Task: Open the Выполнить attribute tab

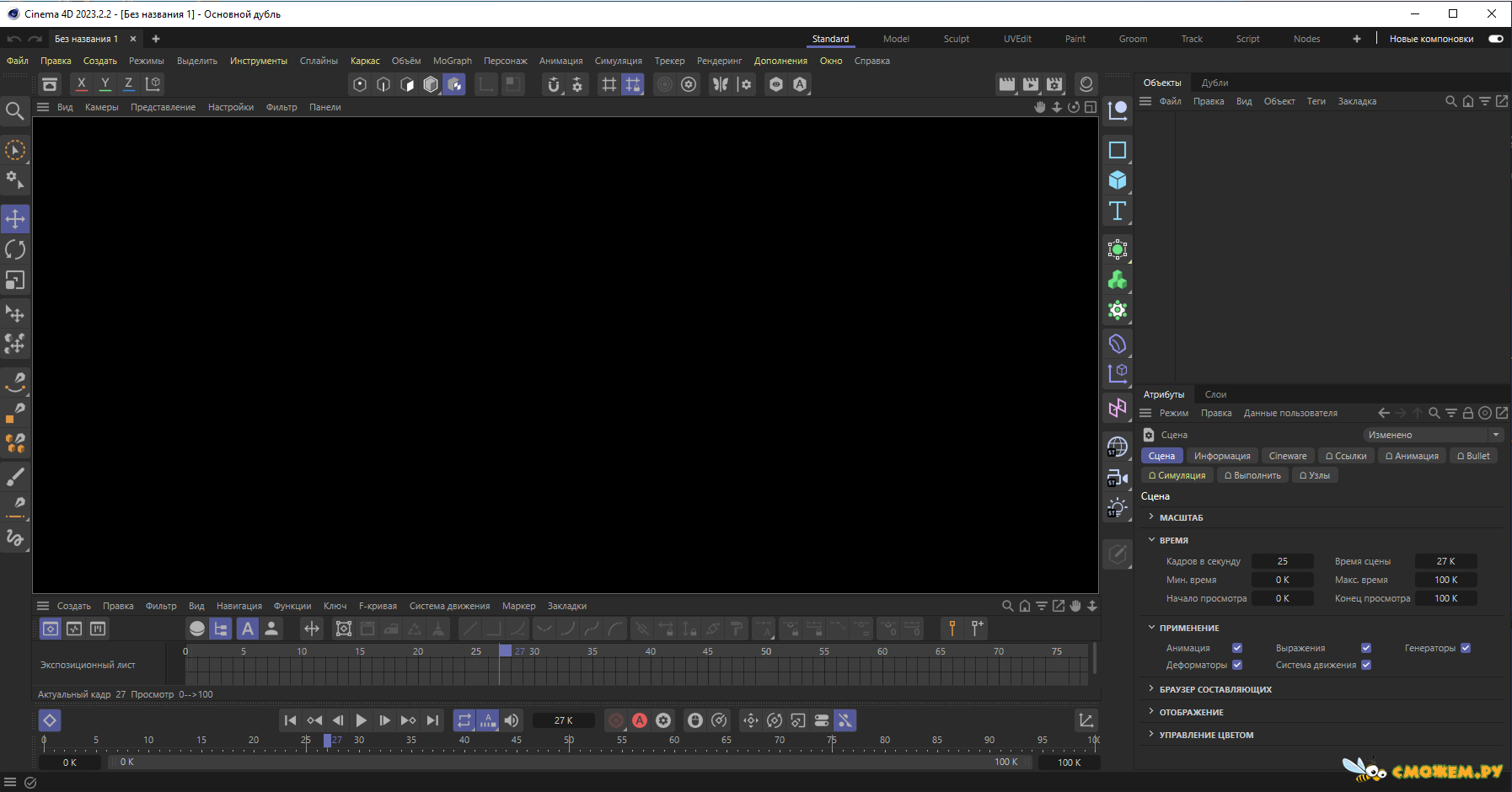Action: point(1252,475)
